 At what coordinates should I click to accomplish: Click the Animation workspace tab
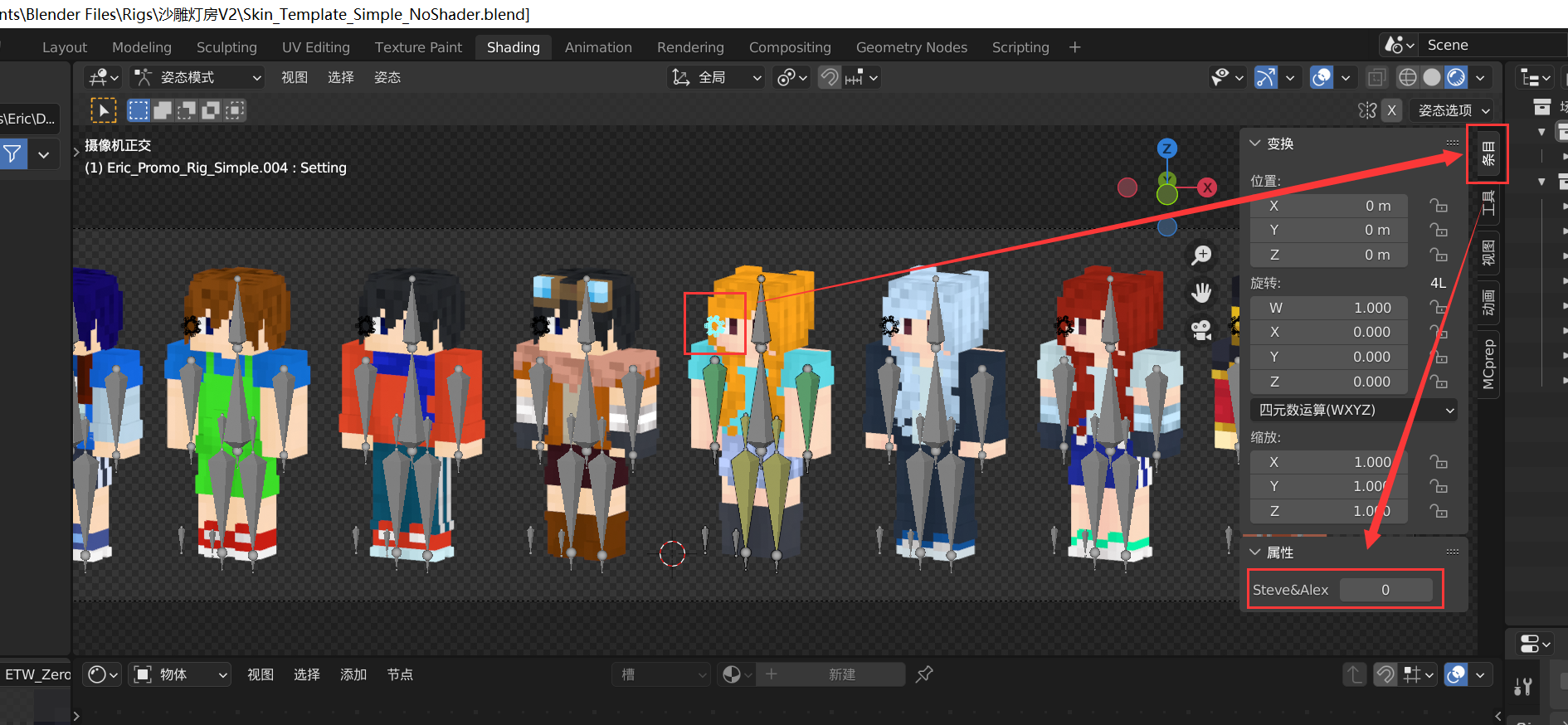[598, 47]
